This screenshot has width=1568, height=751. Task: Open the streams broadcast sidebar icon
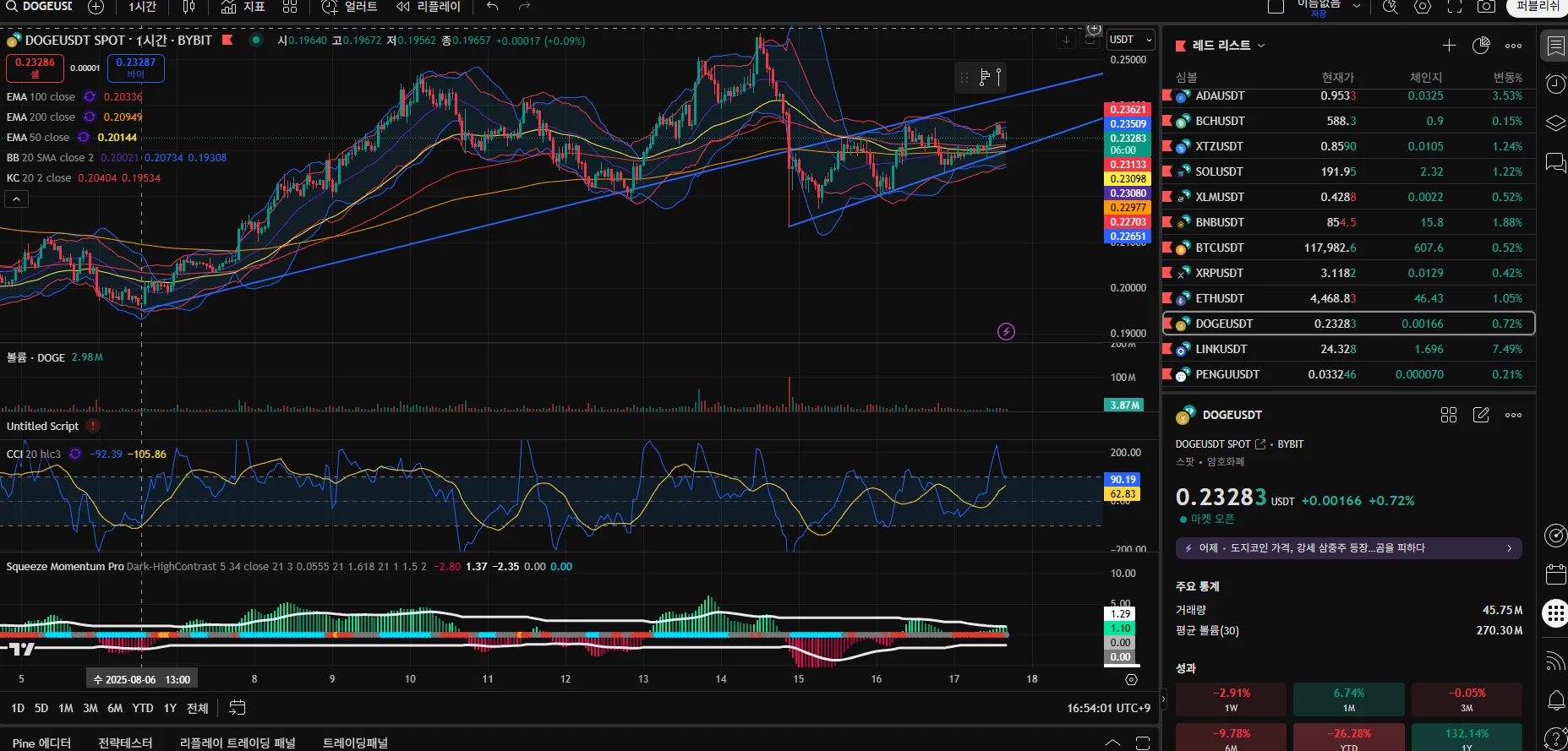point(1555,661)
